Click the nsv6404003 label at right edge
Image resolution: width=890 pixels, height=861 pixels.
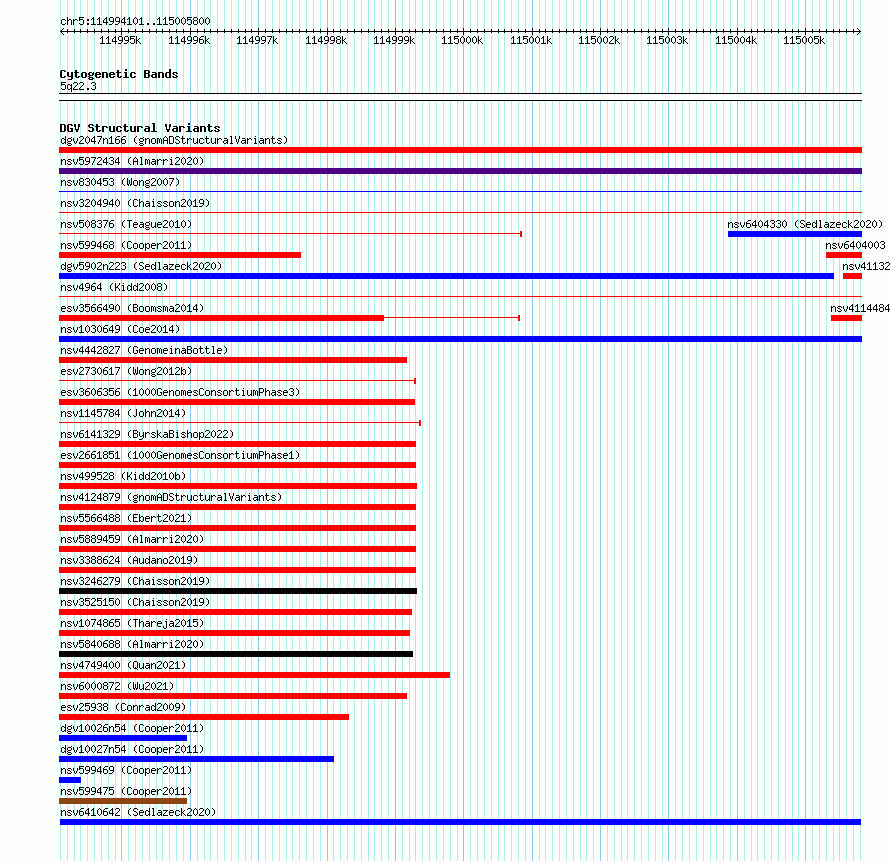click(x=855, y=245)
